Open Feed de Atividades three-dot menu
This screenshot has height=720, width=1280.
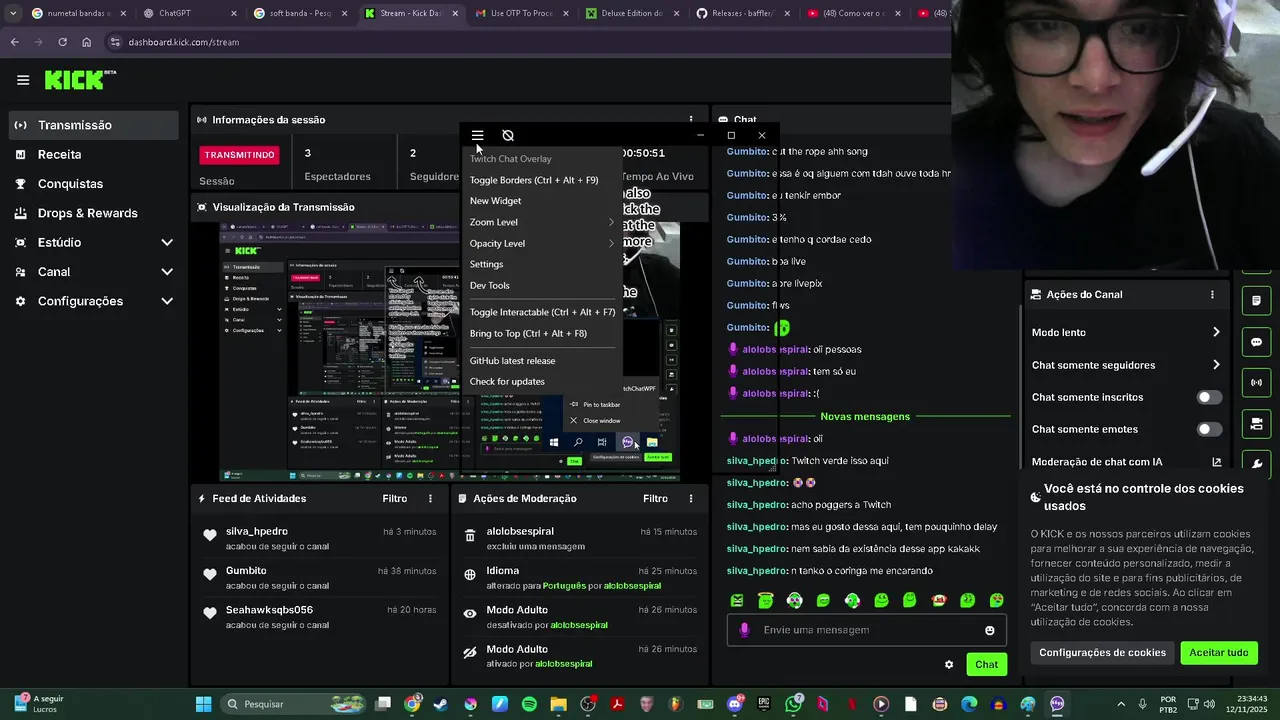click(431, 498)
